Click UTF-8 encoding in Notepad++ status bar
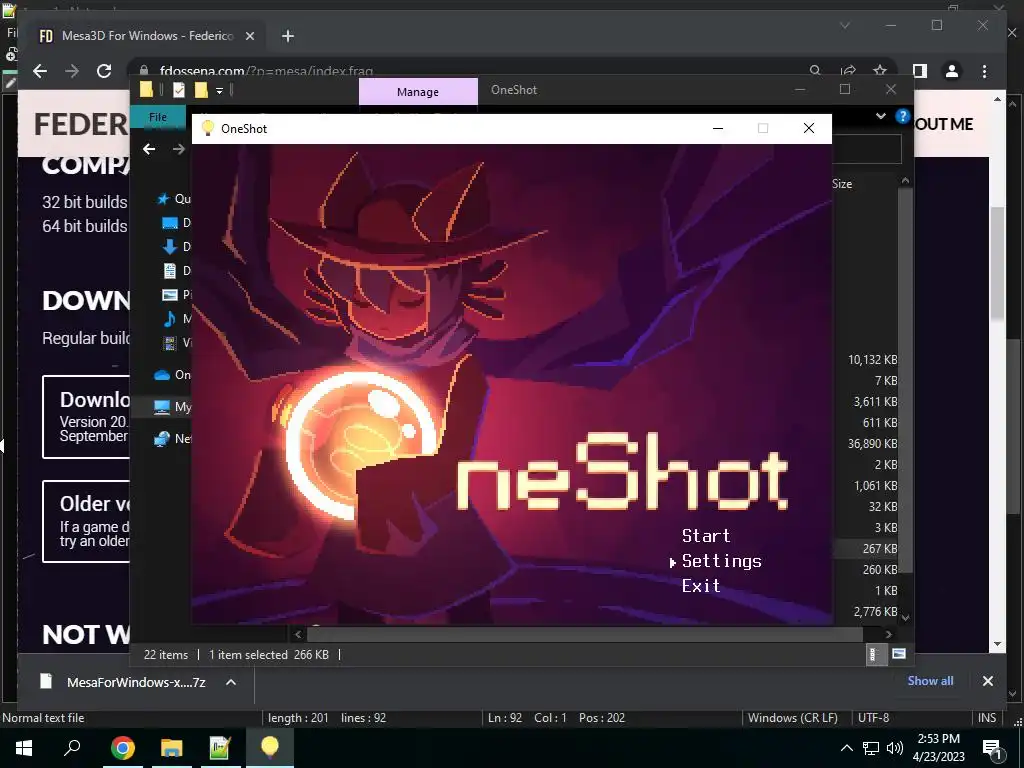1024x768 pixels. tap(873, 718)
